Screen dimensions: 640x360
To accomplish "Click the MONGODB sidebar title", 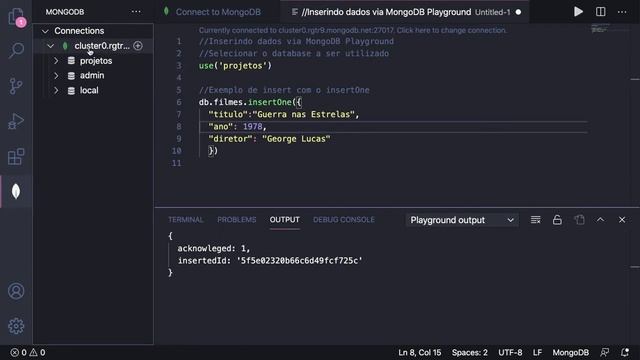I will coord(65,12).
